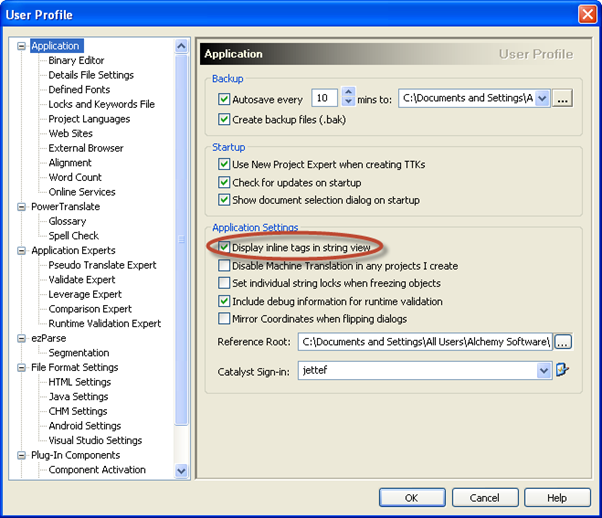Select Validate Expert
Image resolution: width=602 pixels, height=518 pixels.
(x=82, y=280)
